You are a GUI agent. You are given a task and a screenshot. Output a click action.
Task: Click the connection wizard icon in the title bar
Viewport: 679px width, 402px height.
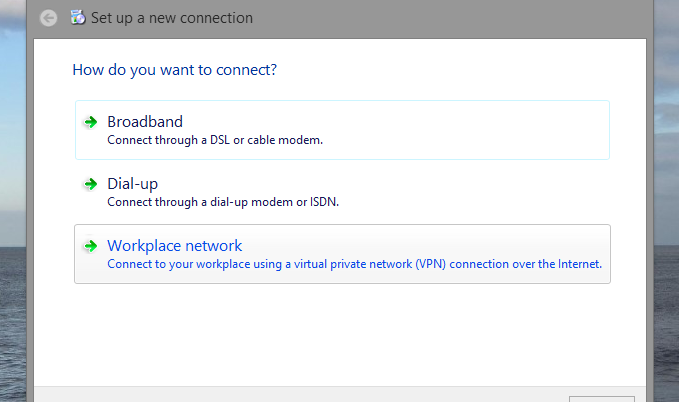(78, 18)
